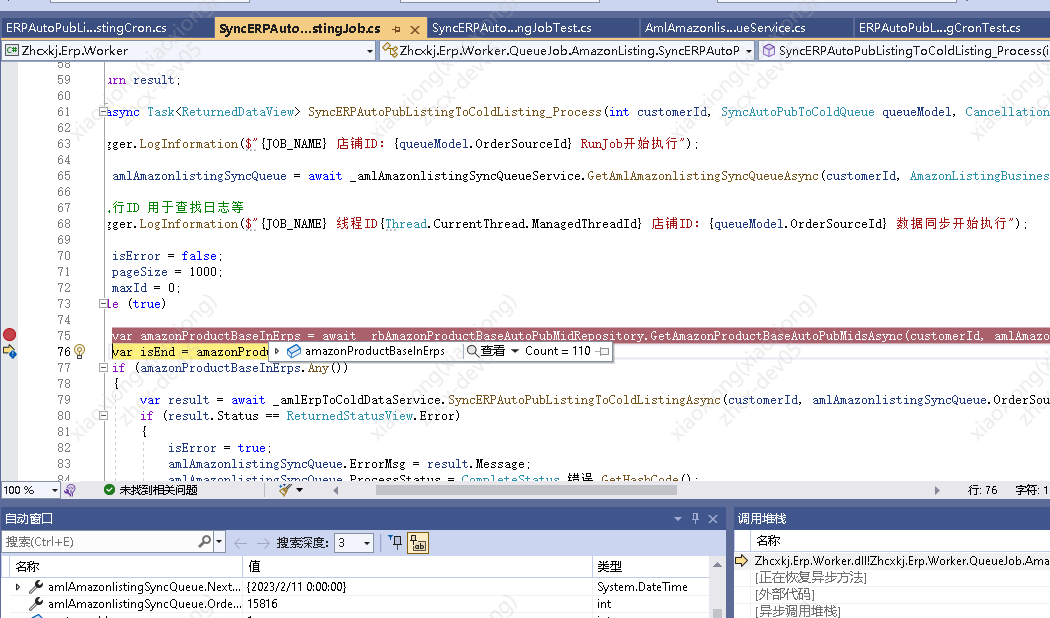Collapse the if block on line 77

point(103,368)
